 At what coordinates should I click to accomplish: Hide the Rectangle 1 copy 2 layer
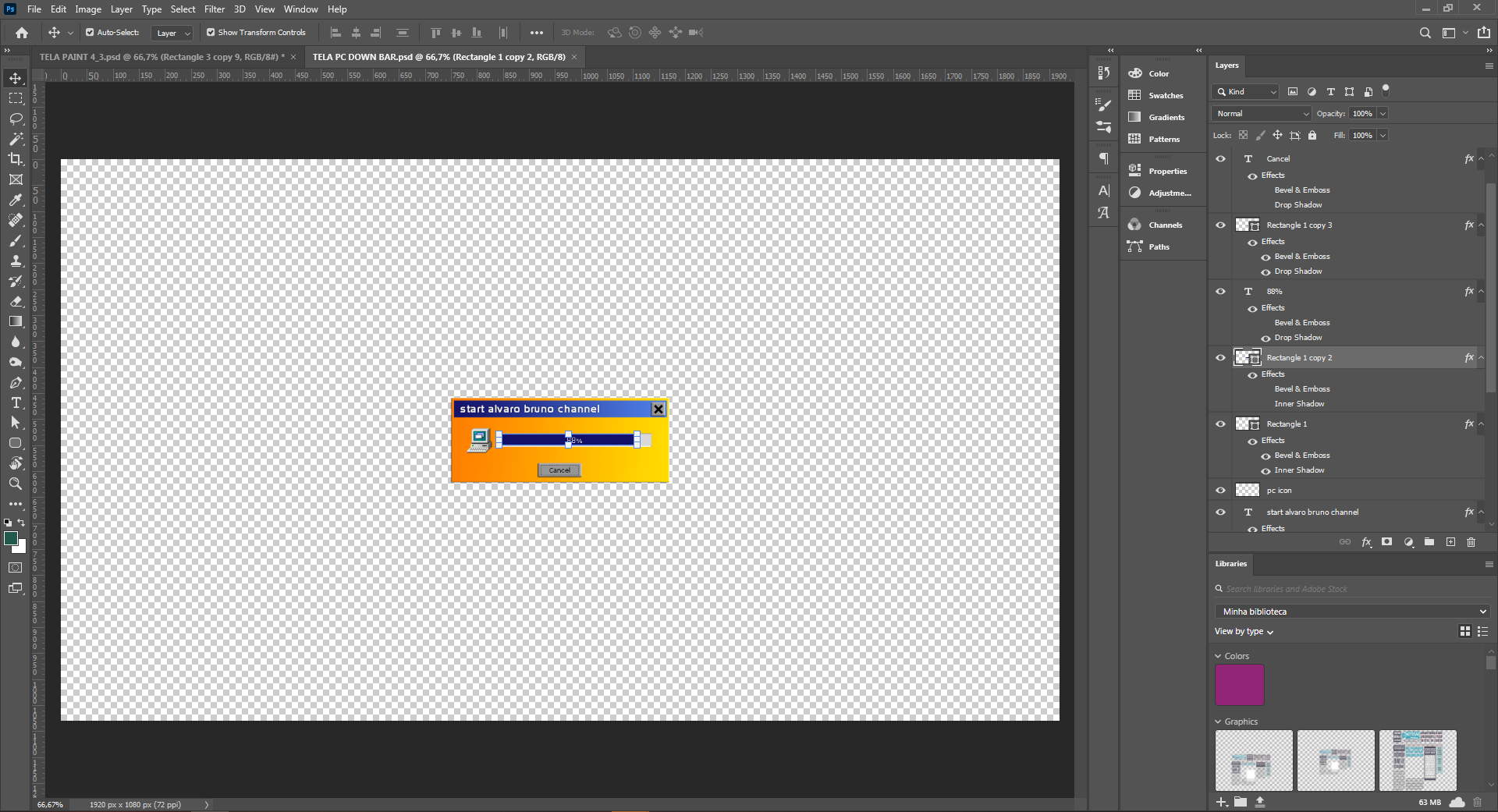click(1221, 357)
